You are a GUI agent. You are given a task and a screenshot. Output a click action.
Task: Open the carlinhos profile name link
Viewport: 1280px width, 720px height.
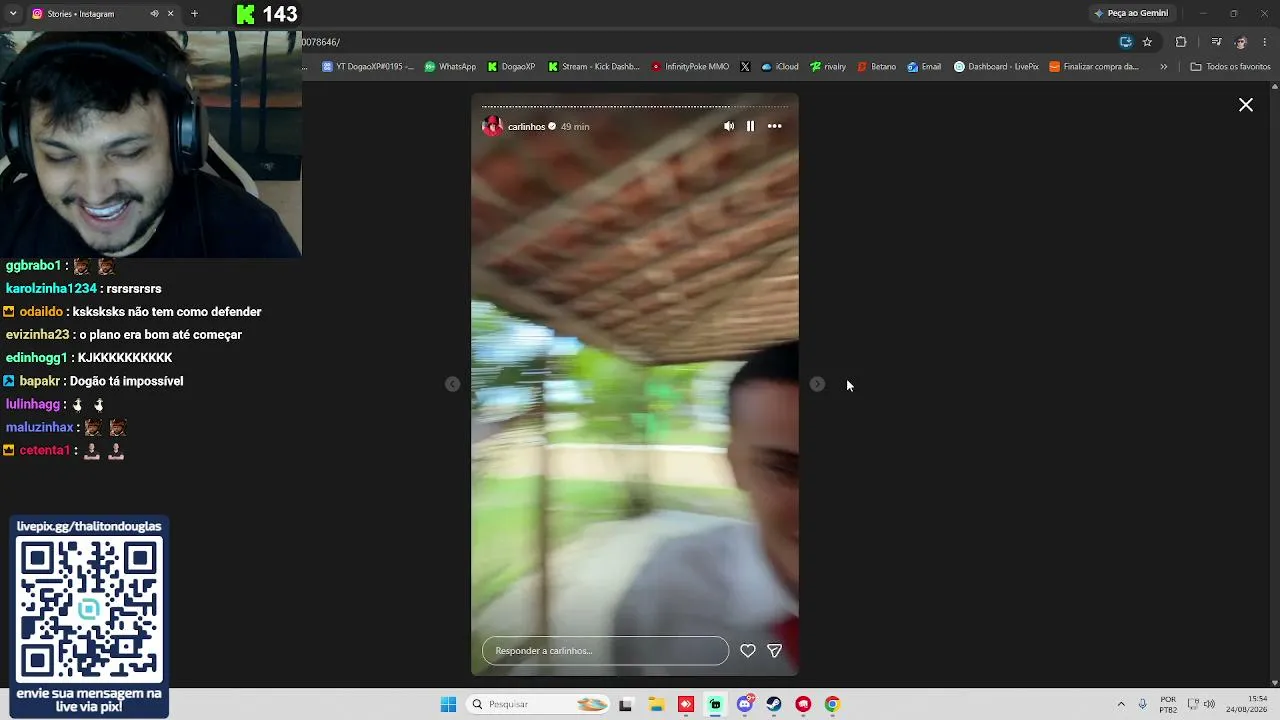point(526,127)
